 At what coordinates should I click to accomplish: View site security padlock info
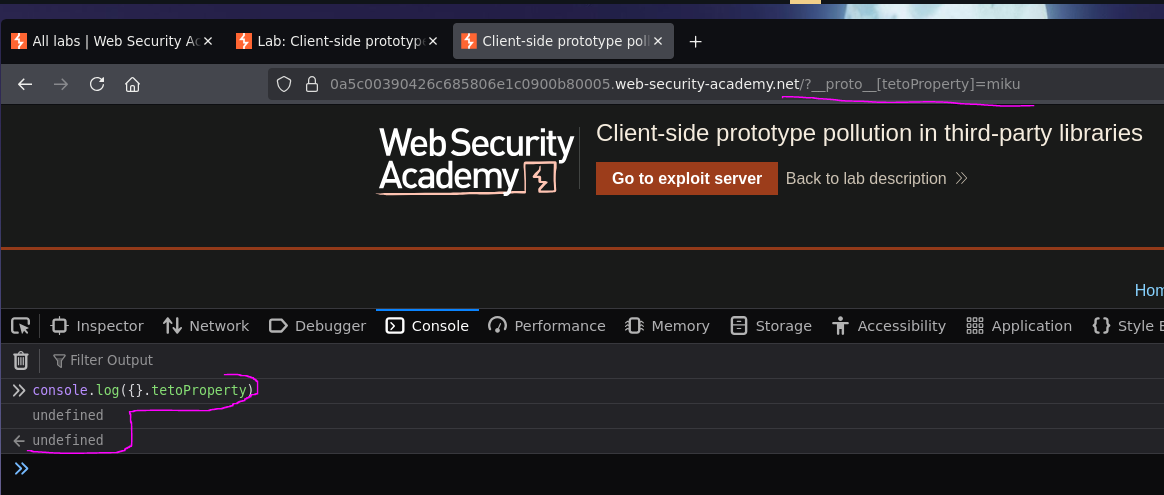tap(312, 85)
